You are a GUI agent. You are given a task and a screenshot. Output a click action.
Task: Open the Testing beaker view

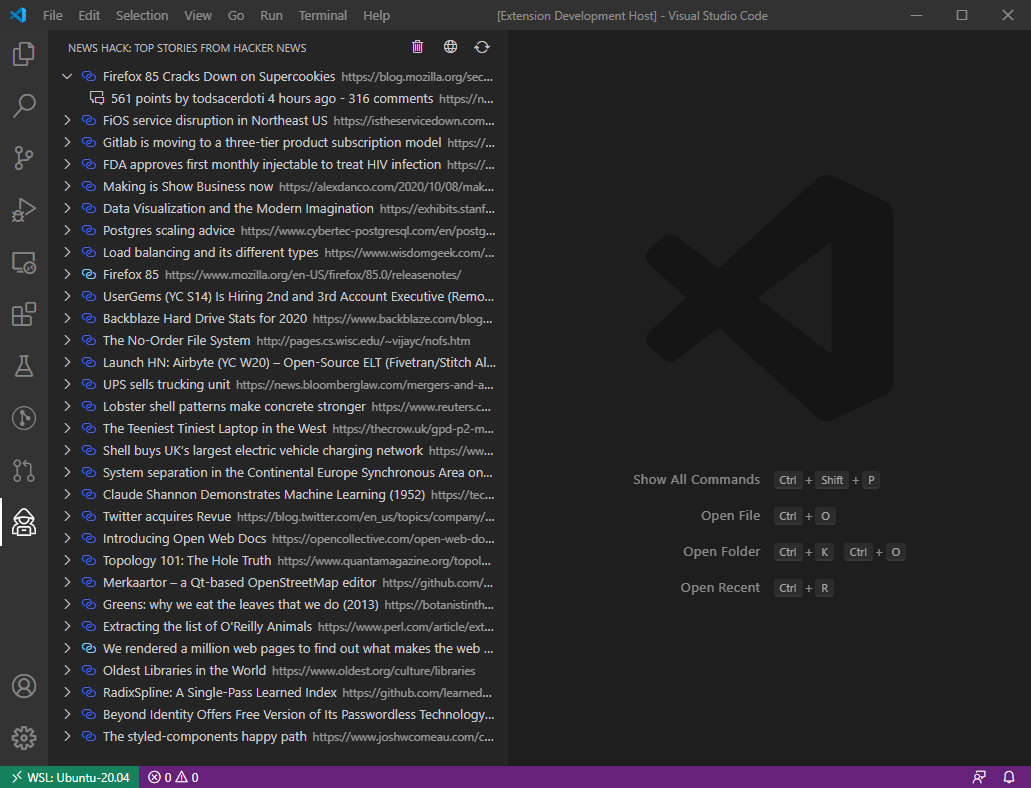(24, 366)
